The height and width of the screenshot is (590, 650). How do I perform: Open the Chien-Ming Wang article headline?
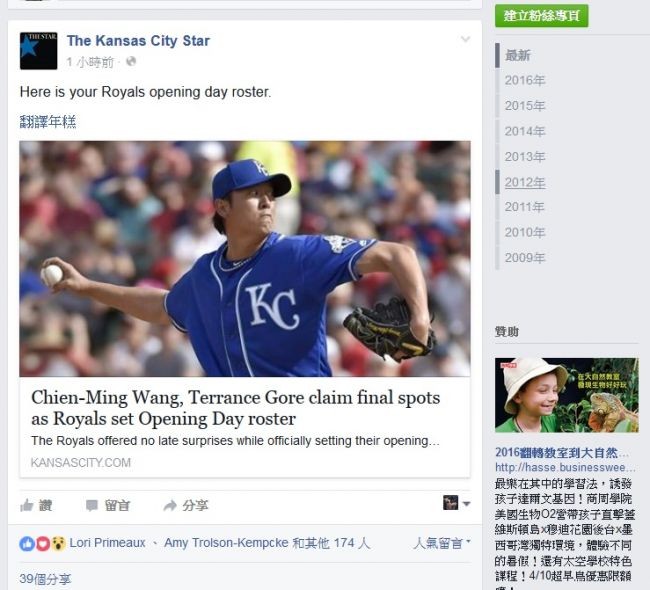tap(235, 408)
